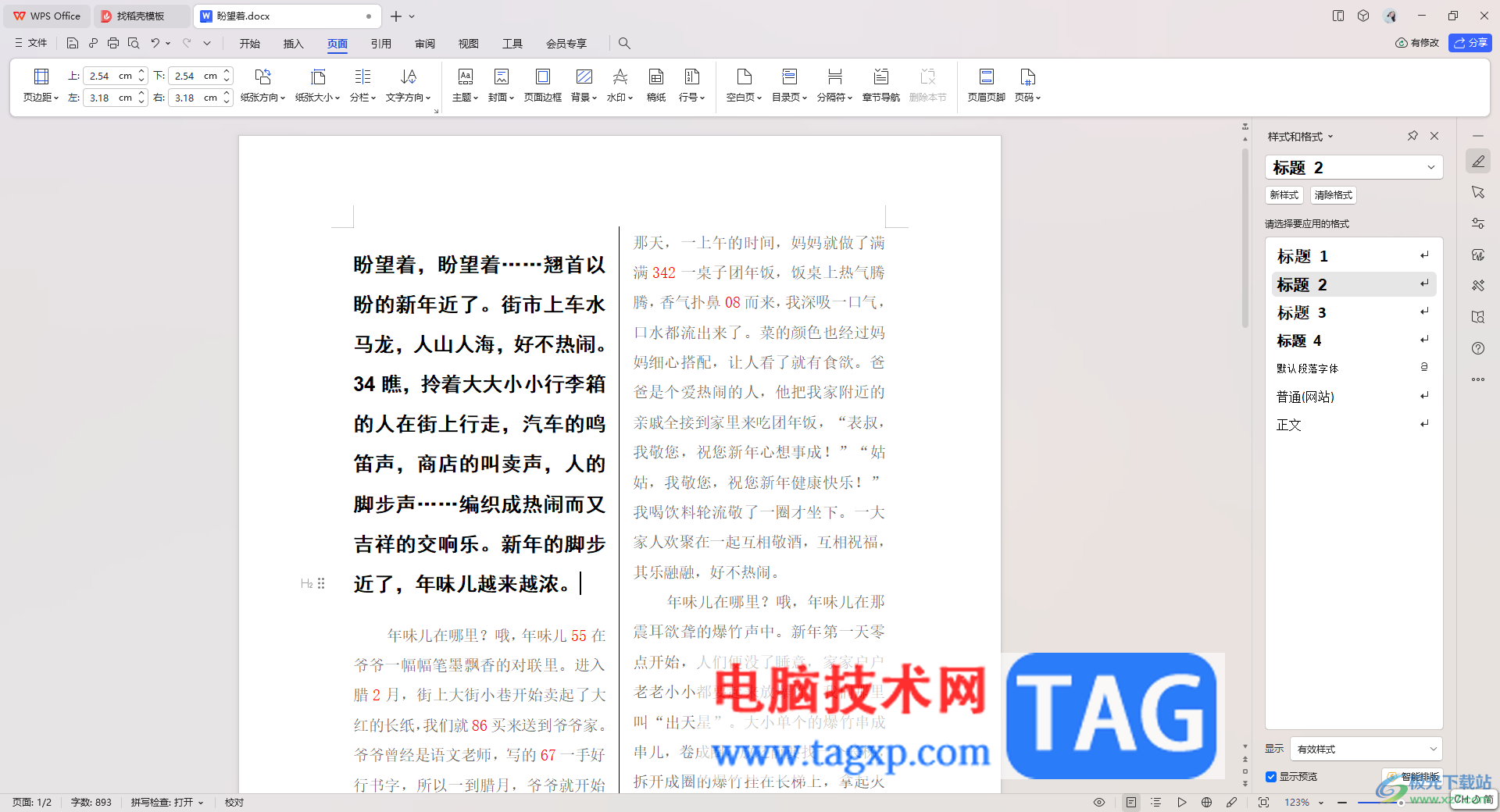Screen dimensions: 1500x812
Task: Click the 123% zoom level value
Action: 1297,802
